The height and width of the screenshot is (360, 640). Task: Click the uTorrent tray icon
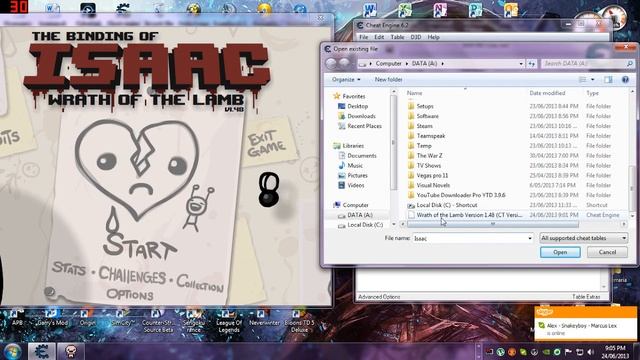click(x=500, y=352)
